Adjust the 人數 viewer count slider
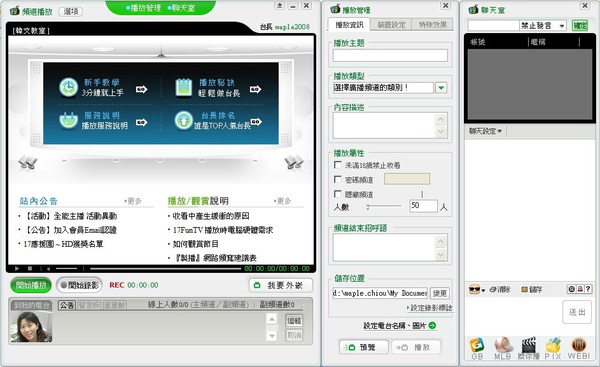This screenshot has width=600, height=367. coord(383,207)
